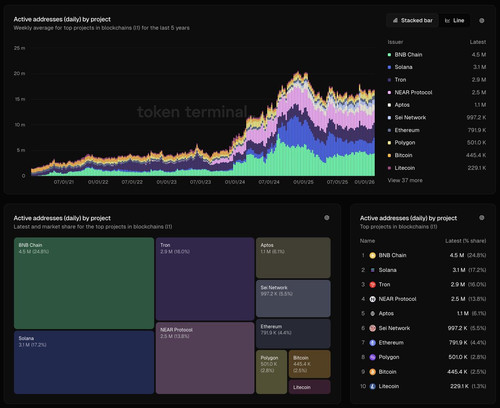
Task: Open Solana project link in table
Action: click(x=387, y=270)
